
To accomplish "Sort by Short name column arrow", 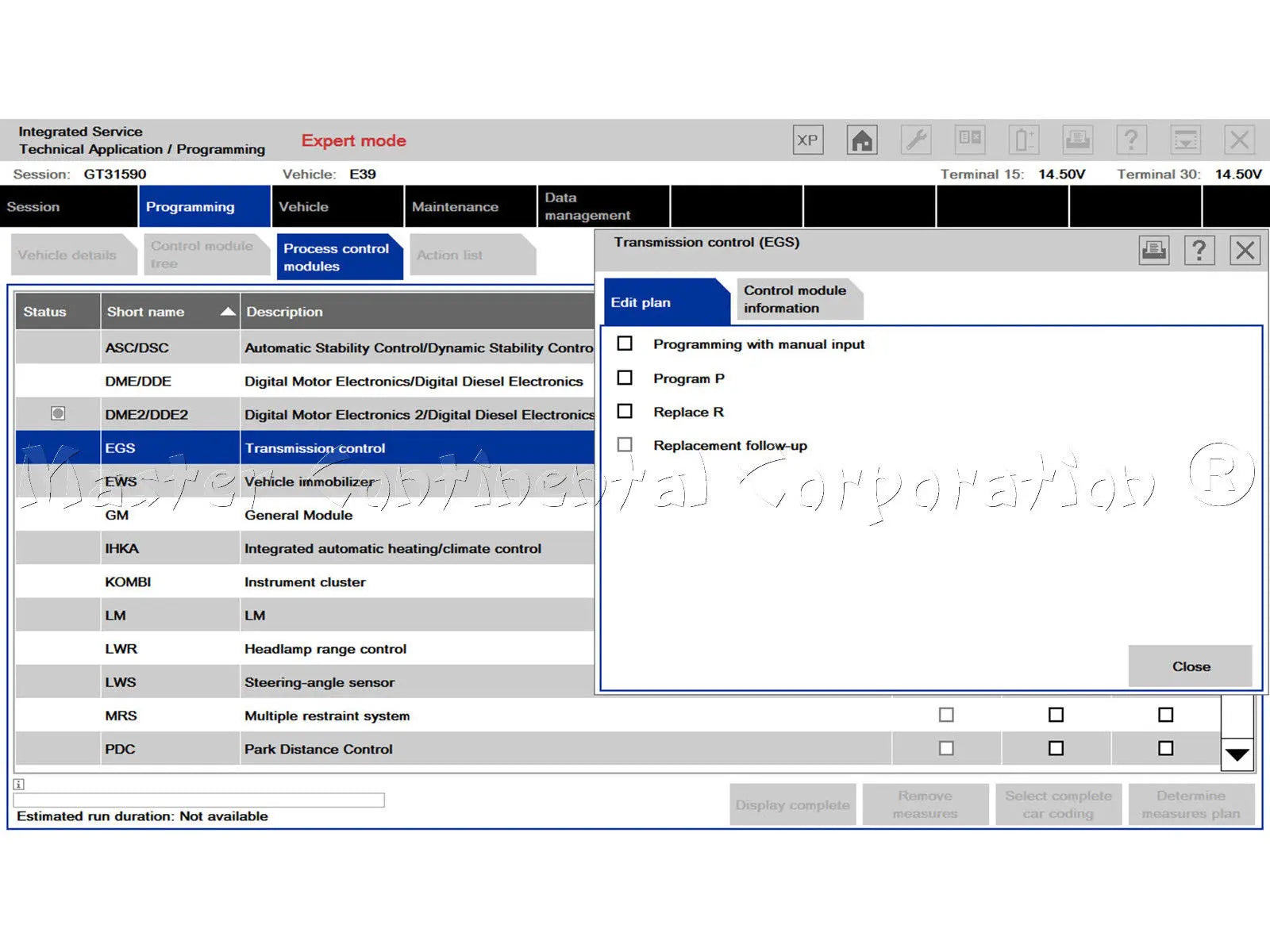I will pos(228,311).
